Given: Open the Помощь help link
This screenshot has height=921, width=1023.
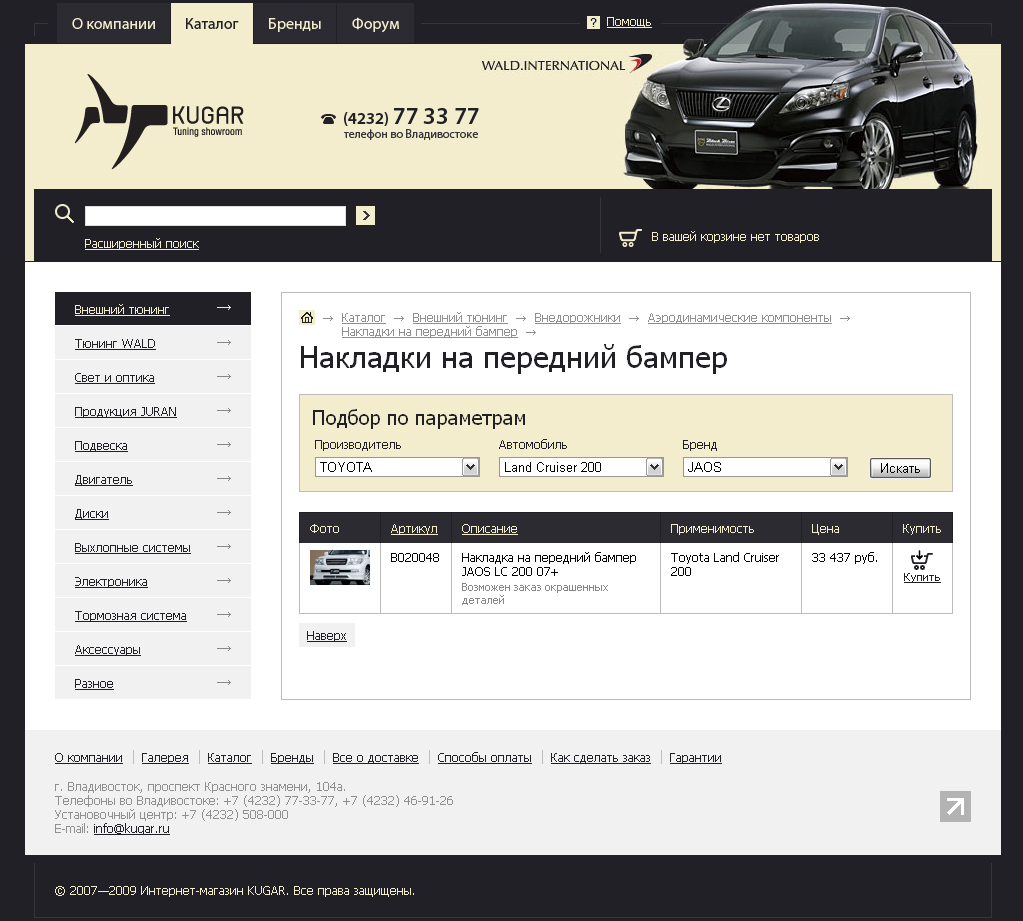Looking at the screenshot, I should pos(629,22).
